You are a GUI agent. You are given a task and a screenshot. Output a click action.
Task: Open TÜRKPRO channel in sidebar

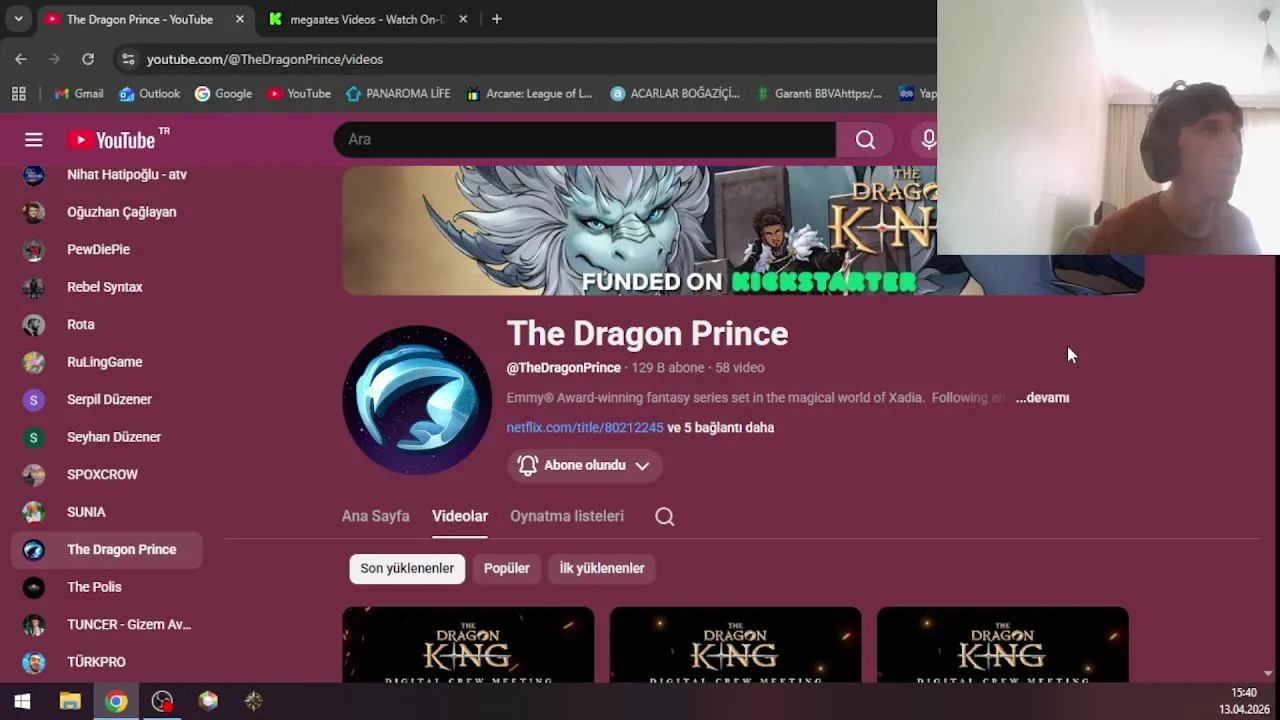[x=107, y=662]
